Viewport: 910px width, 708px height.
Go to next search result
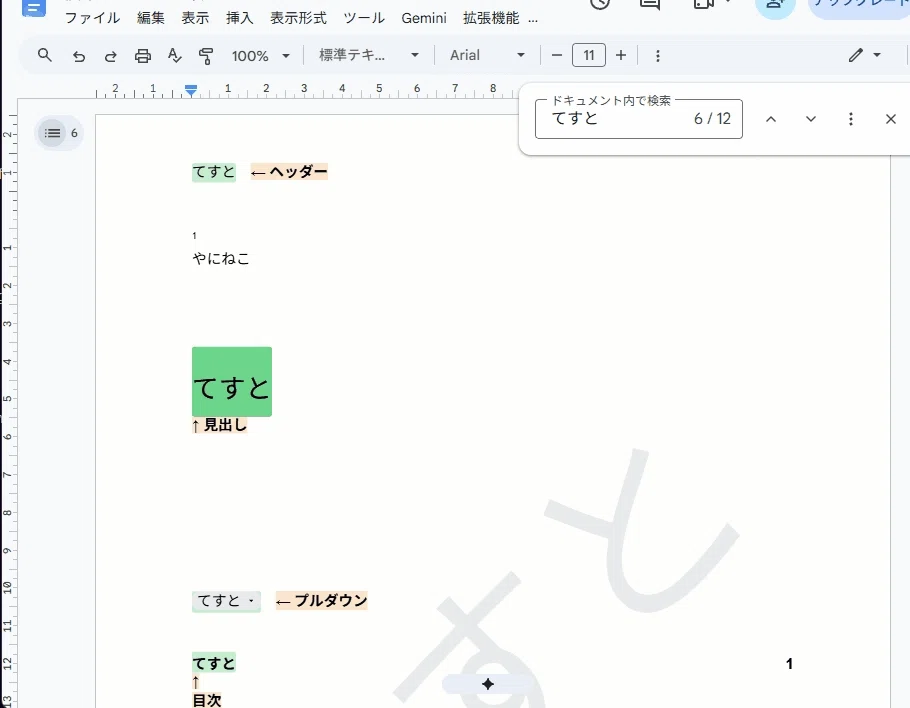[x=811, y=119]
